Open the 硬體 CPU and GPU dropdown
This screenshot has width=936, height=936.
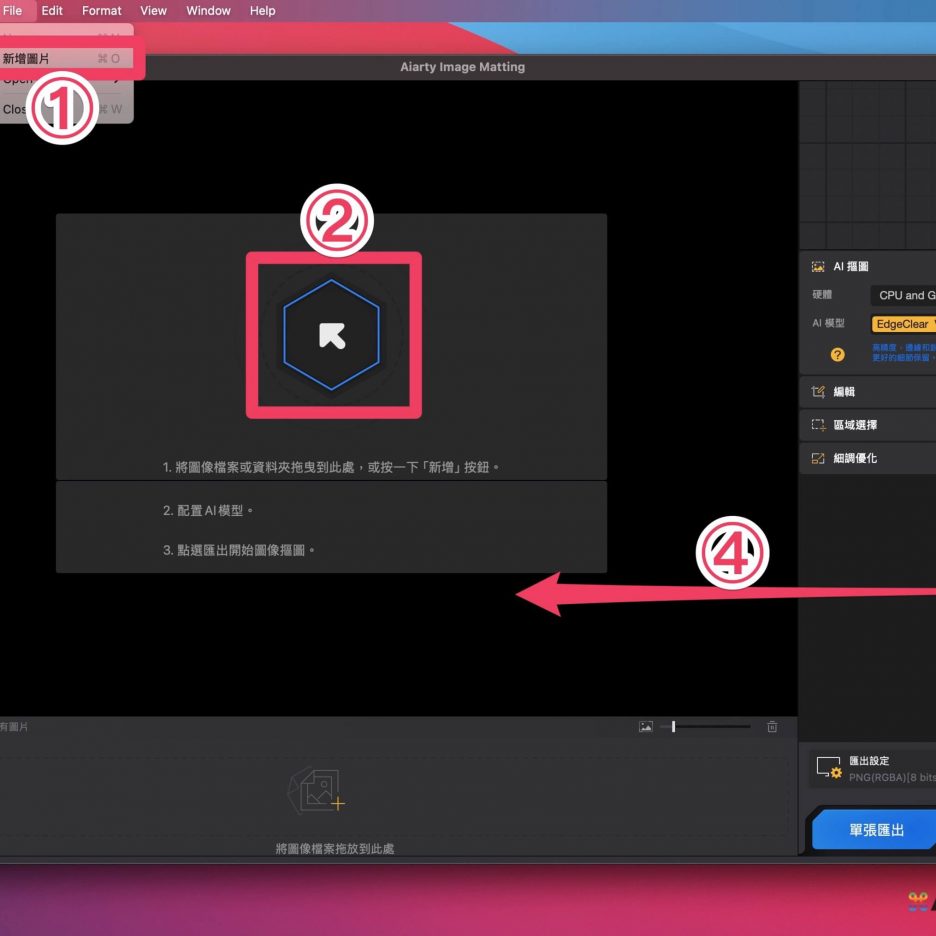point(904,295)
